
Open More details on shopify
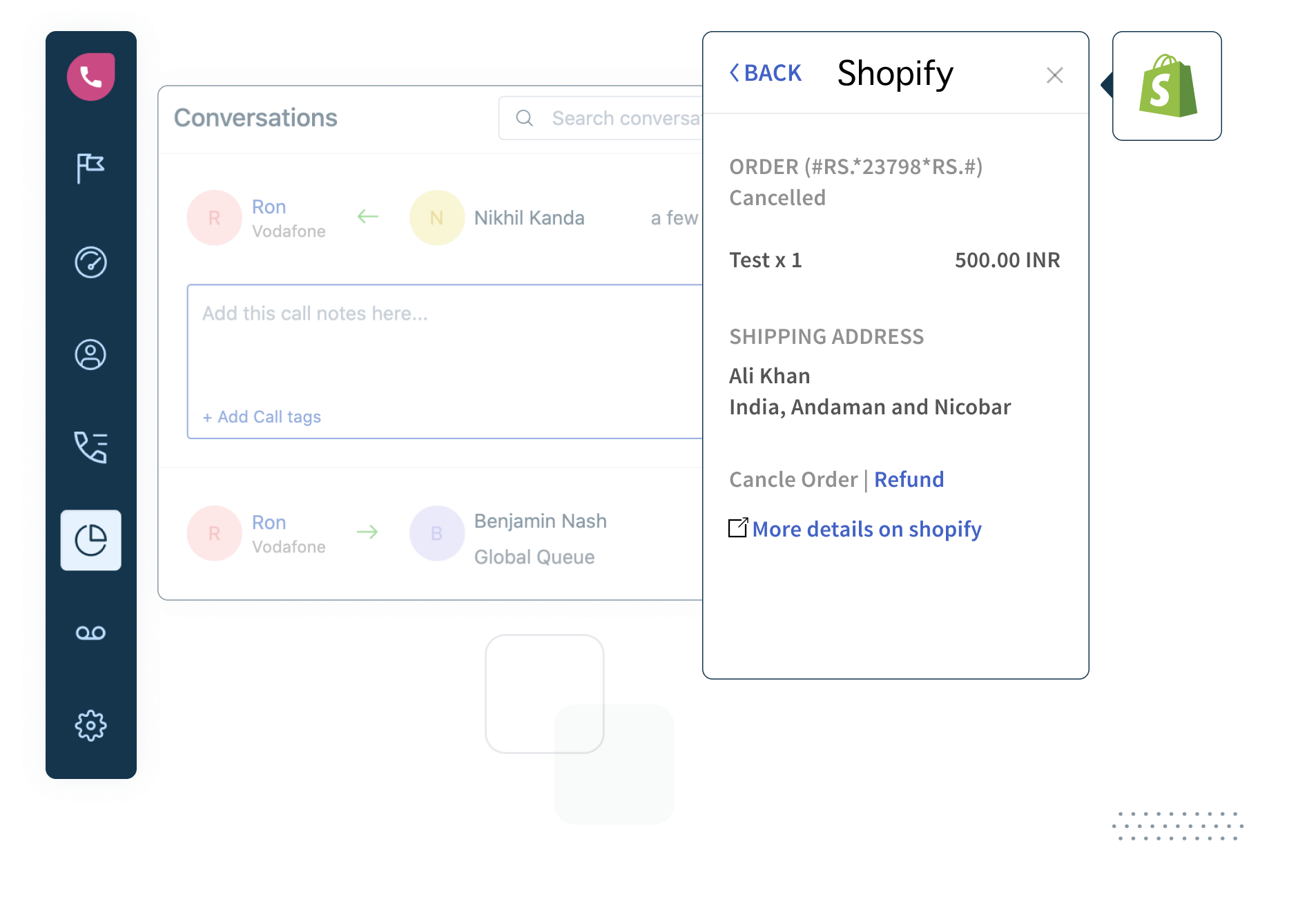click(867, 528)
